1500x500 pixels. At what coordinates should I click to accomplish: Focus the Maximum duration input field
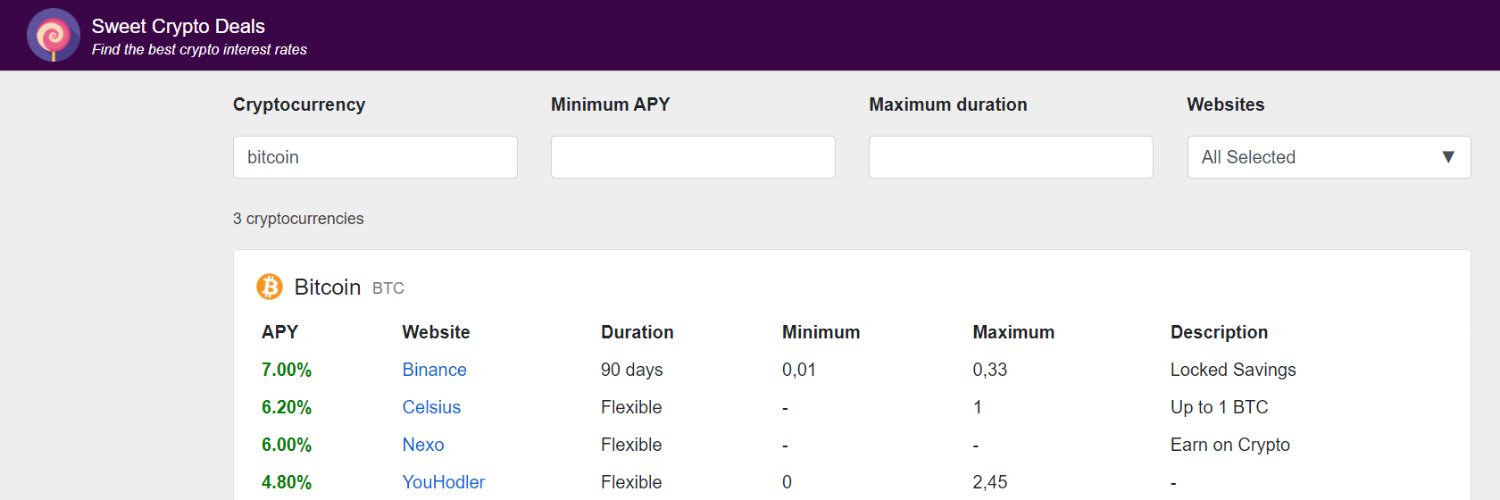1011,157
